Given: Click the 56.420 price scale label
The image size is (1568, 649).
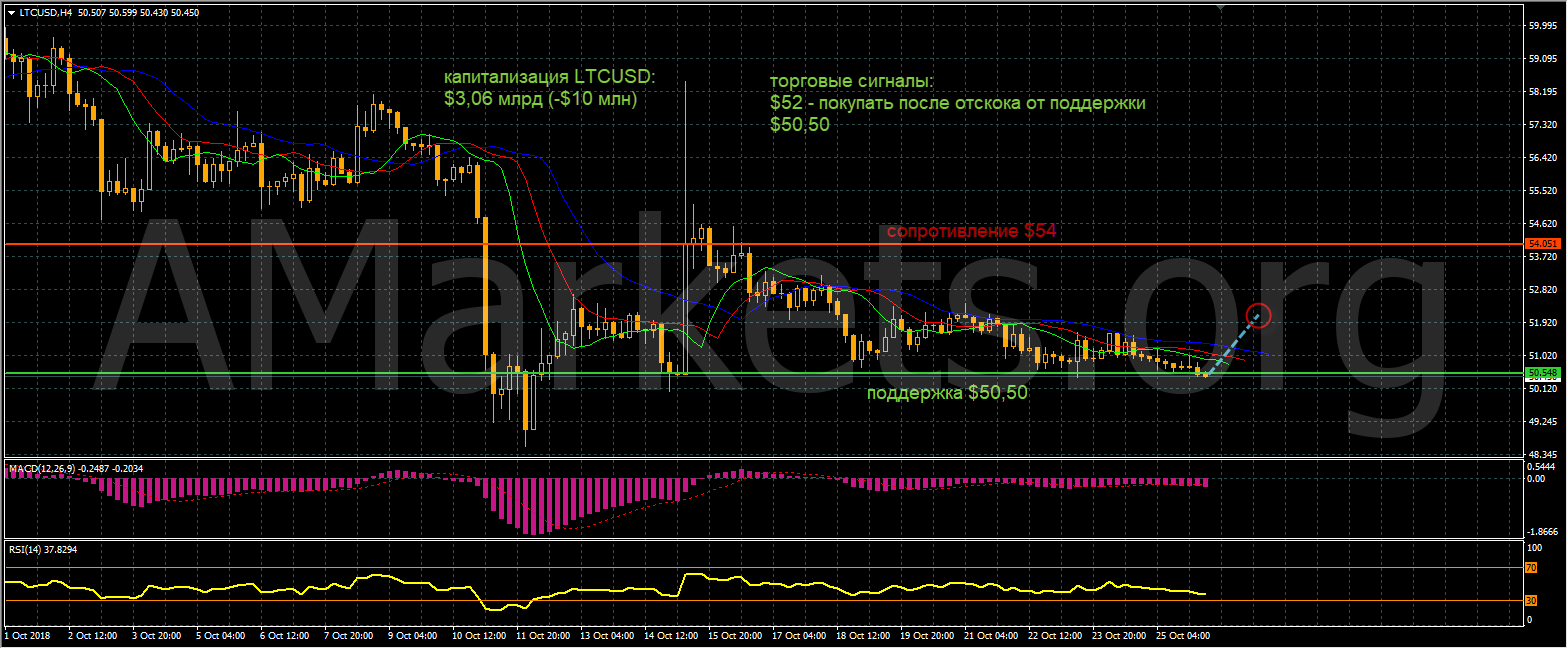Looking at the screenshot, I should 1541,158.
